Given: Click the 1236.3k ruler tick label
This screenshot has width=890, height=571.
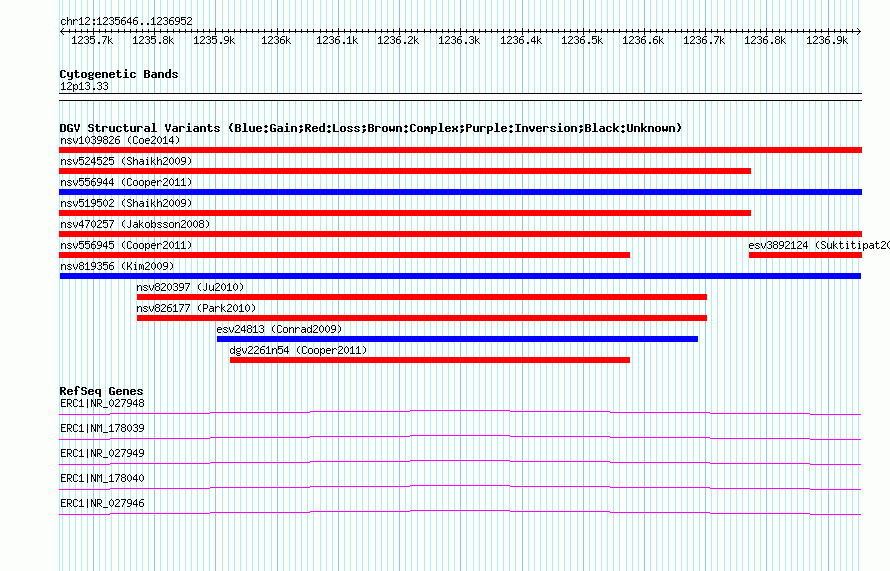Looking at the screenshot, I should (459, 40).
